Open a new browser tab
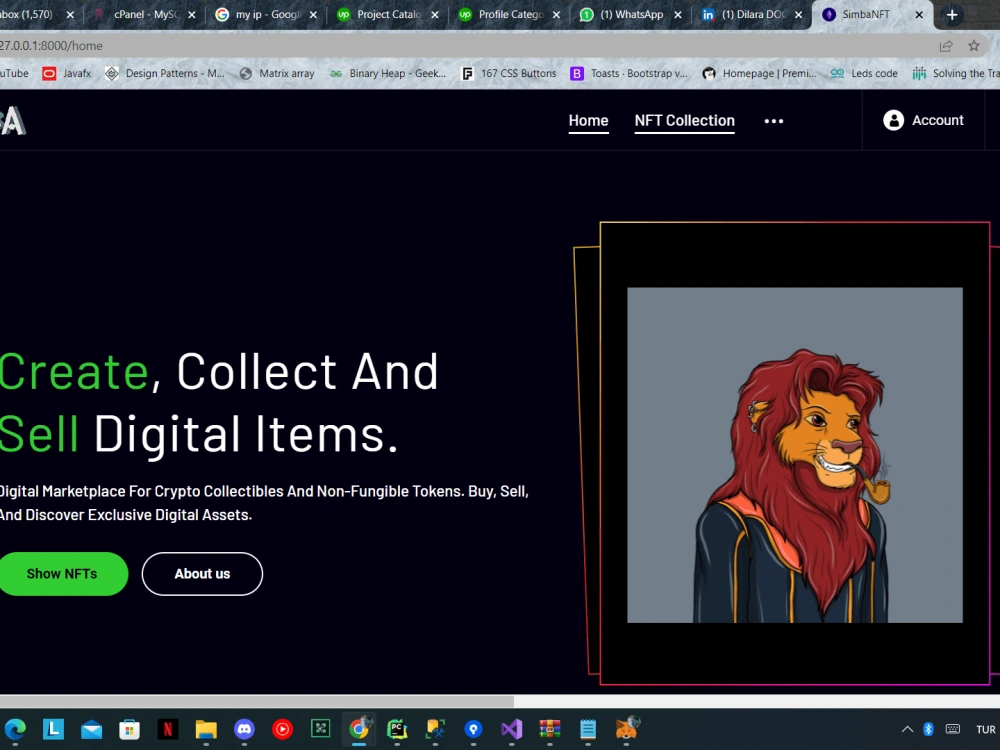1000x750 pixels. [x=952, y=14]
